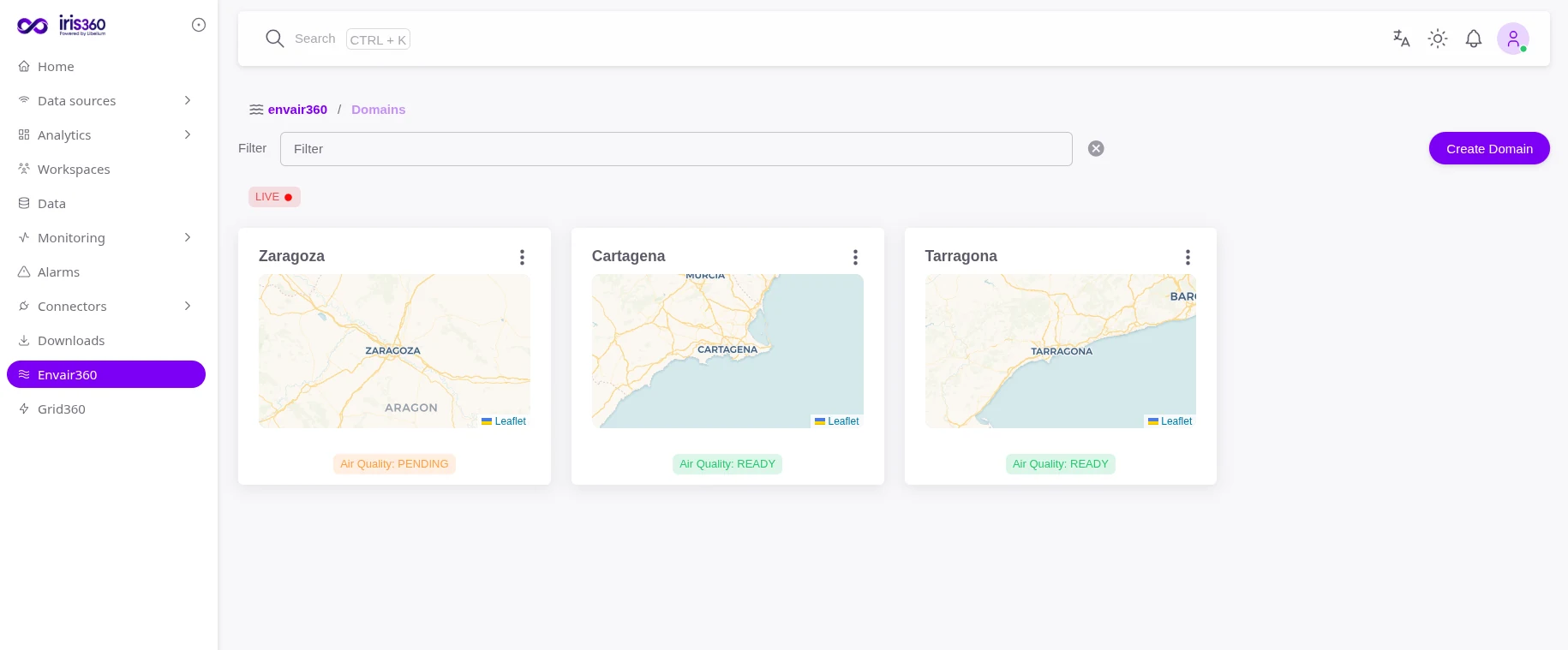Screen dimensions: 1568x650
Task: Open Tarragona card three-dot menu
Action: (1188, 257)
